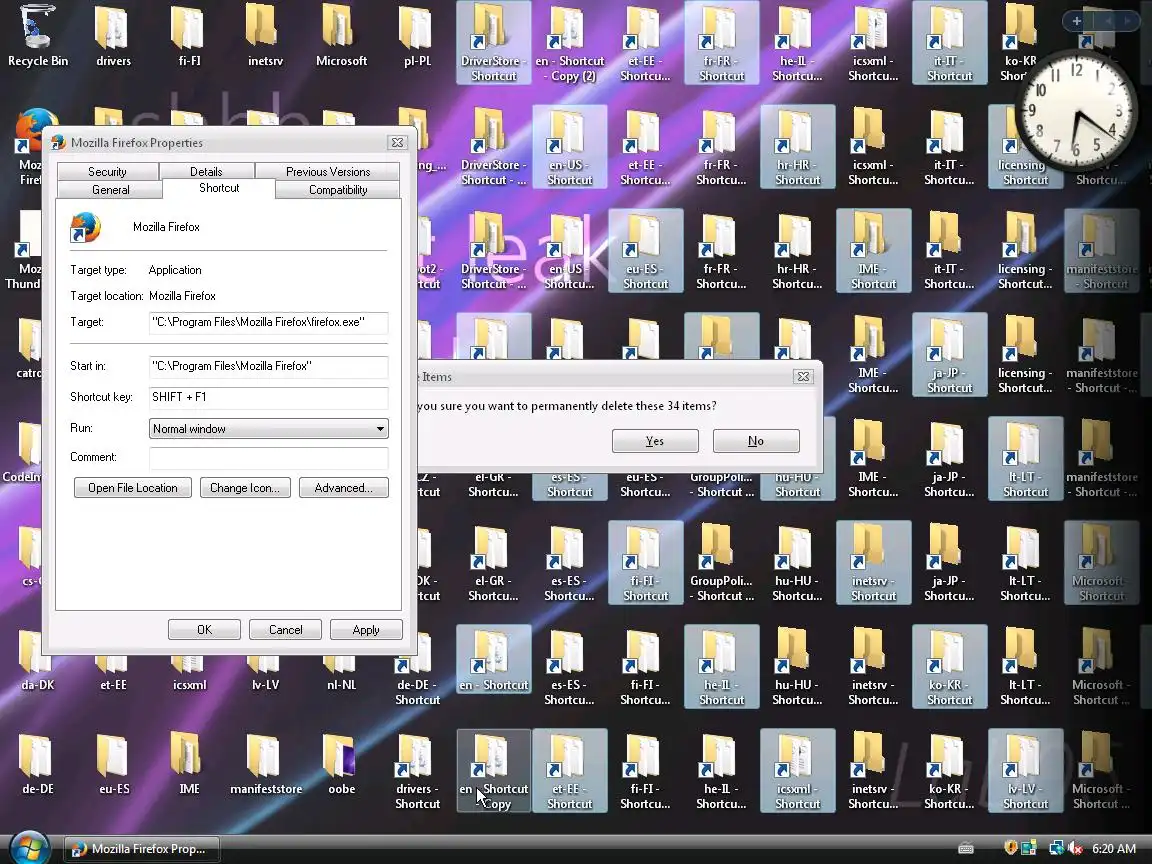1152x864 pixels.
Task: Click the Change Icon... button
Action: [x=245, y=488]
